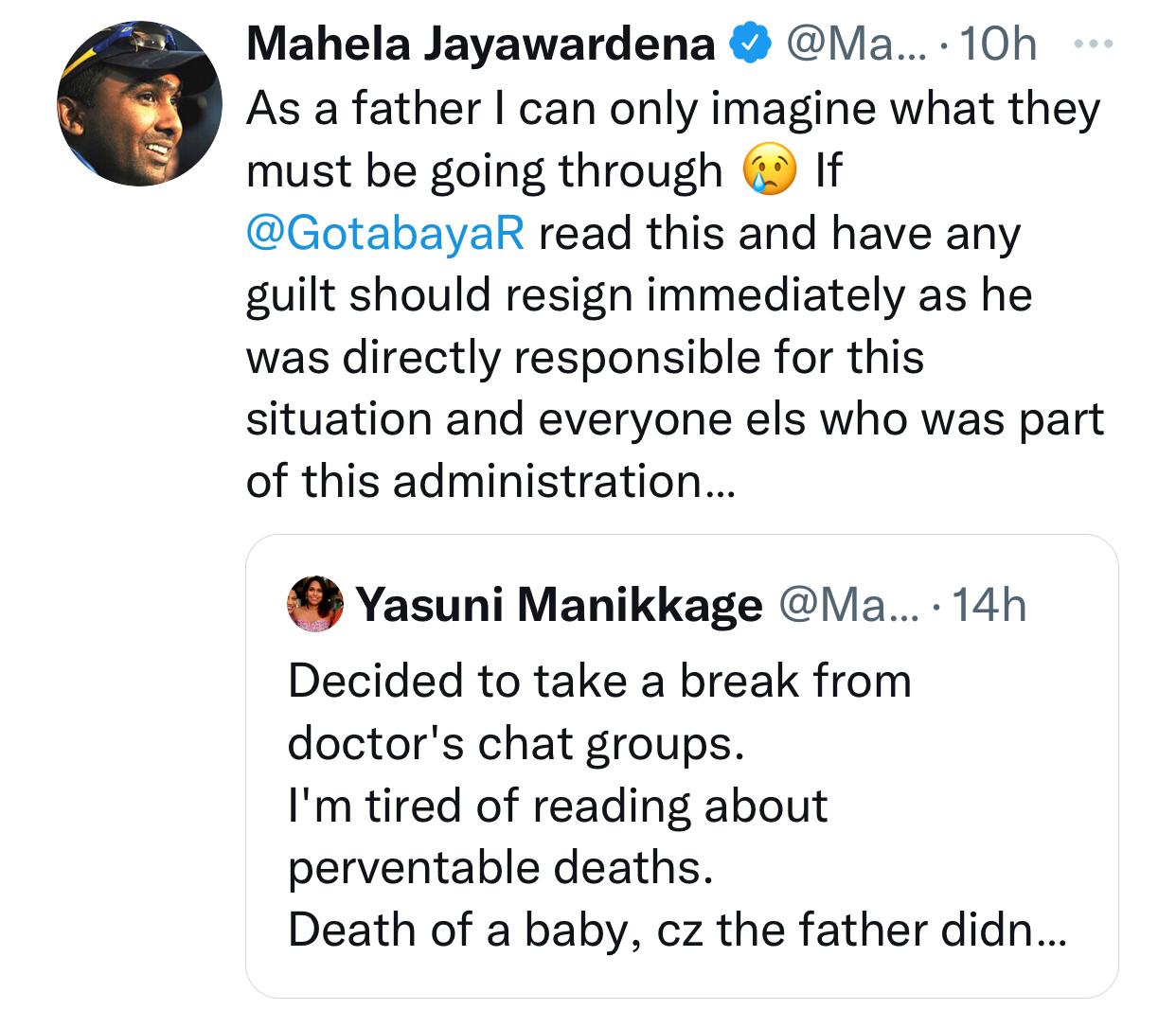Click the 10h timestamp
The width and height of the screenshot is (1176, 1010).
pyautogui.click(x=998, y=44)
